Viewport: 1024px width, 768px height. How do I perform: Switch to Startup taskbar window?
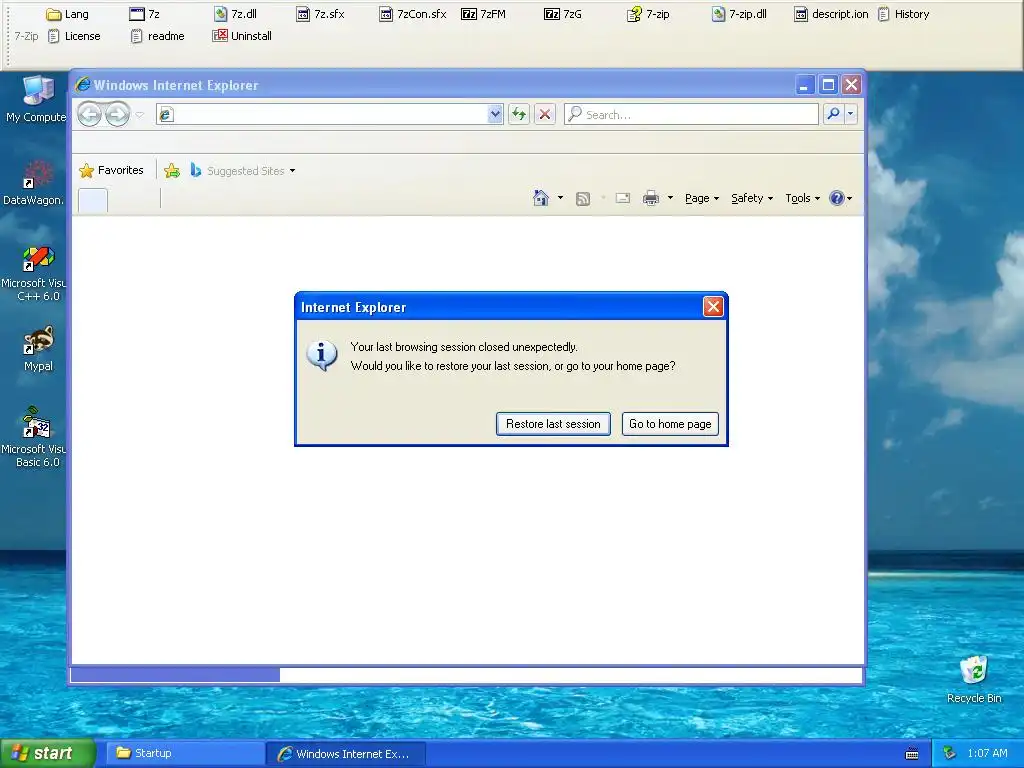click(185, 753)
